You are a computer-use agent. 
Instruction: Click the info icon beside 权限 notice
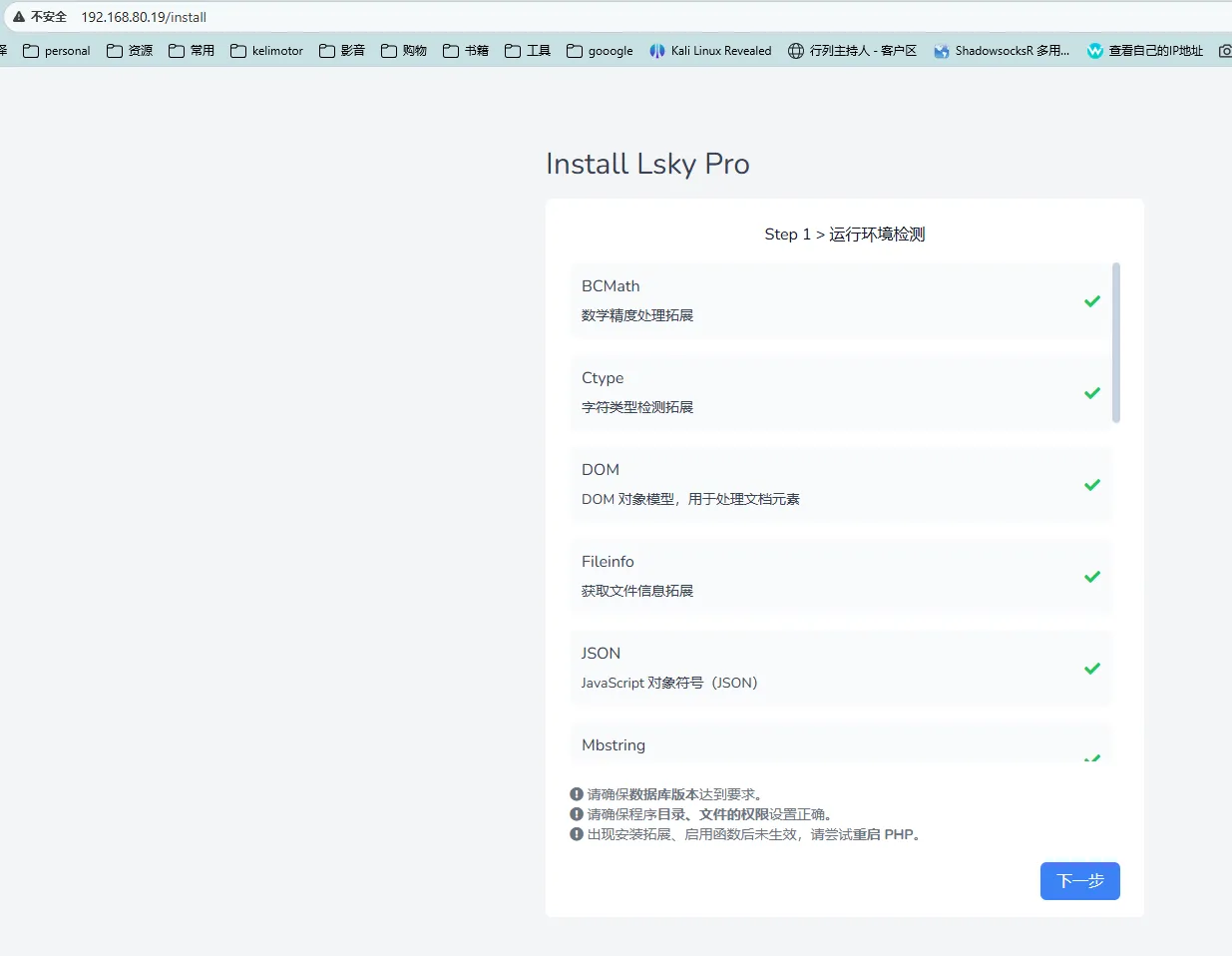[x=577, y=814]
